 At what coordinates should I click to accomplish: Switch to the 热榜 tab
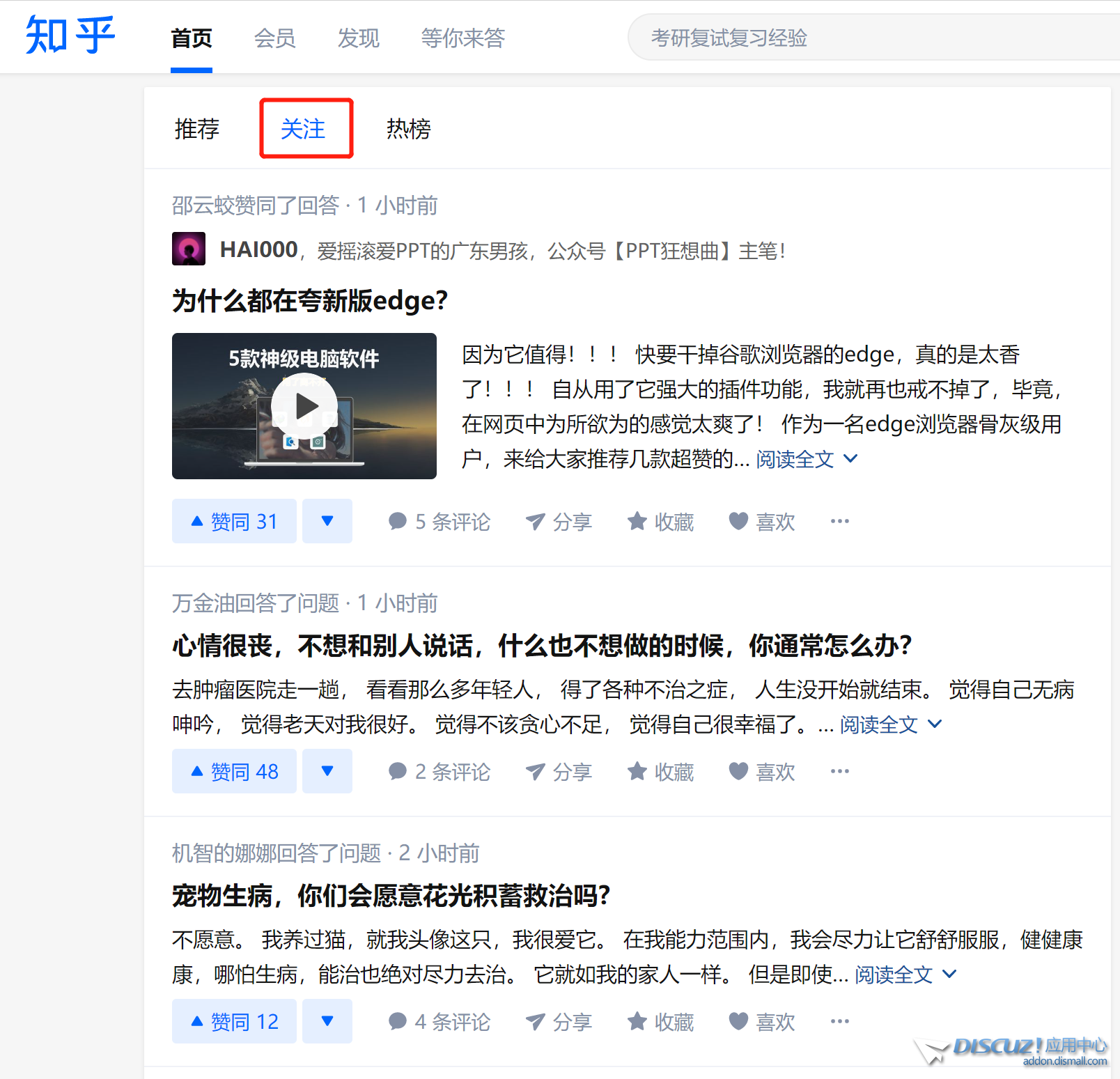(409, 130)
